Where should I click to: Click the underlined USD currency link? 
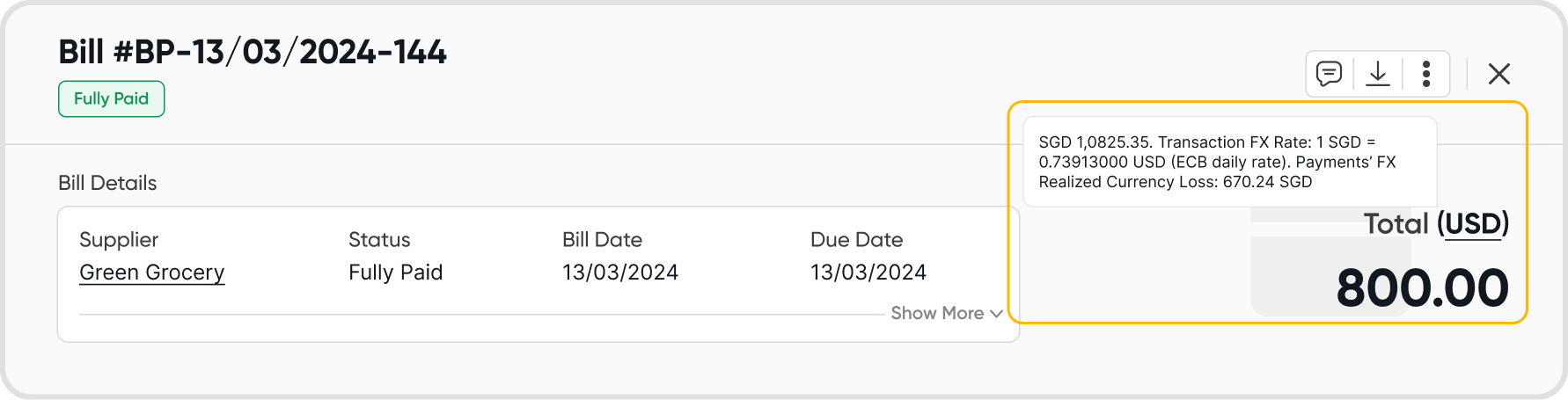click(x=1472, y=224)
